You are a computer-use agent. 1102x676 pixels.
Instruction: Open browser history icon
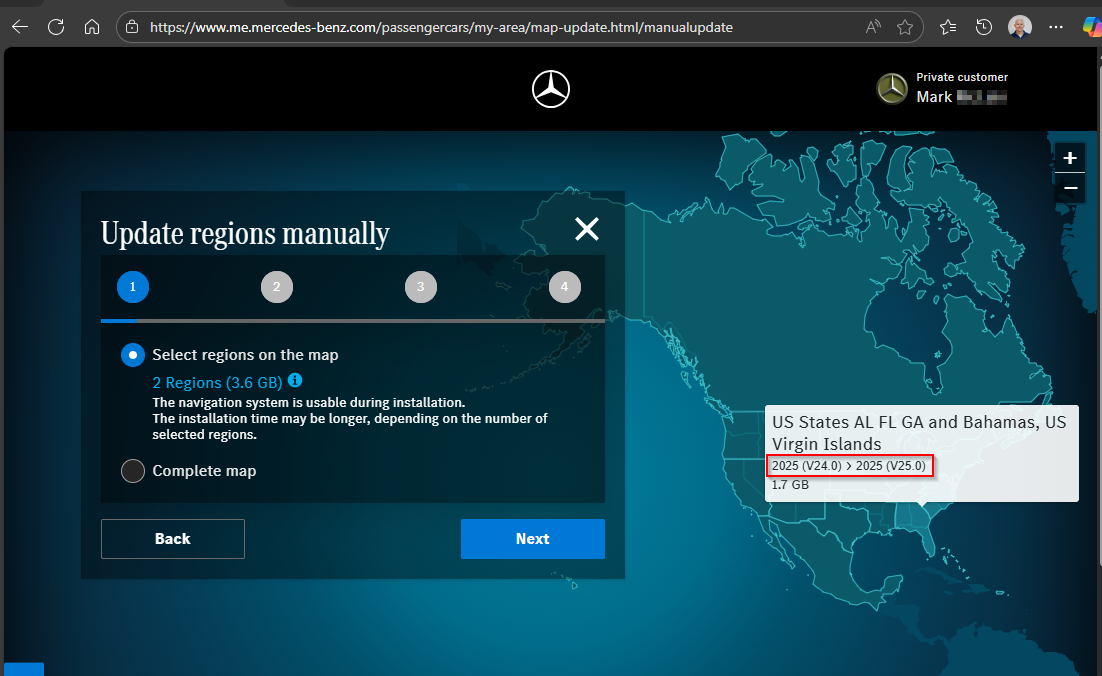point(984,27)
